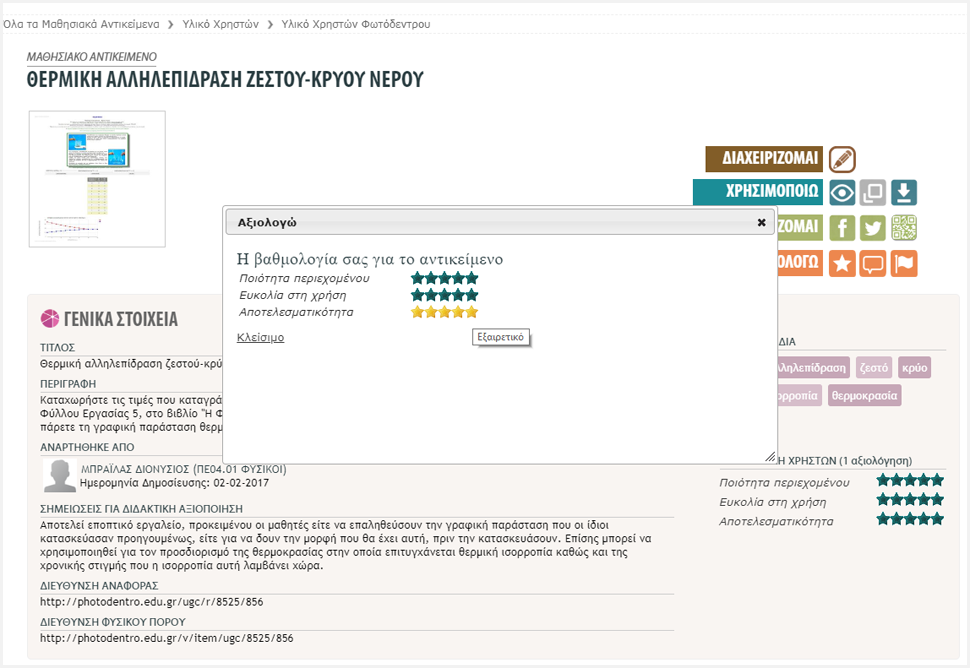Go to Όλα τα Μαθησιακά Αντικείμενα breadcrumb
Viewport: 970px width, 668px height.
[78, 23]
